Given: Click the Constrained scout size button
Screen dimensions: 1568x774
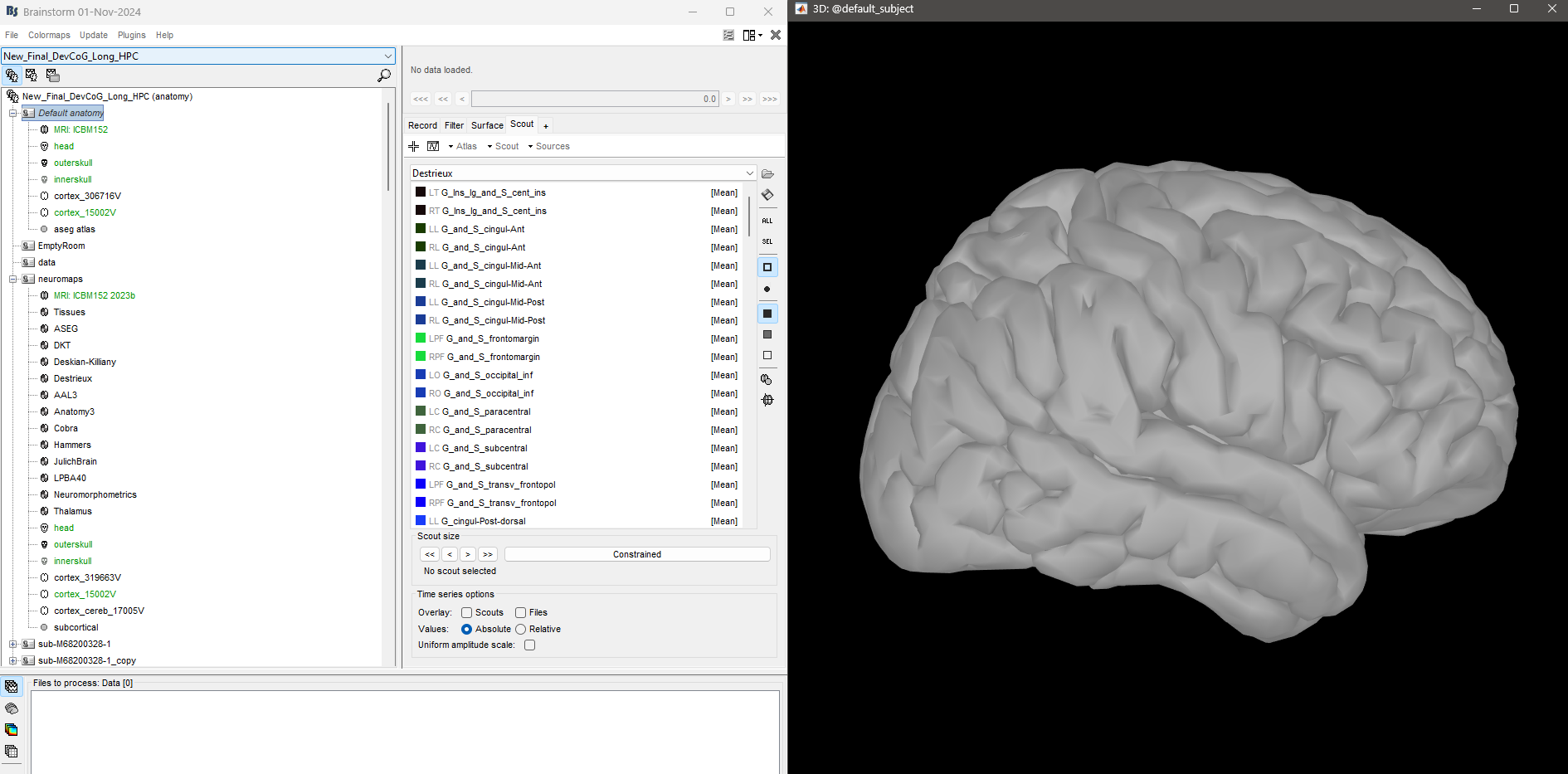Looking at the screenshot, I should [x=636, y=554].
